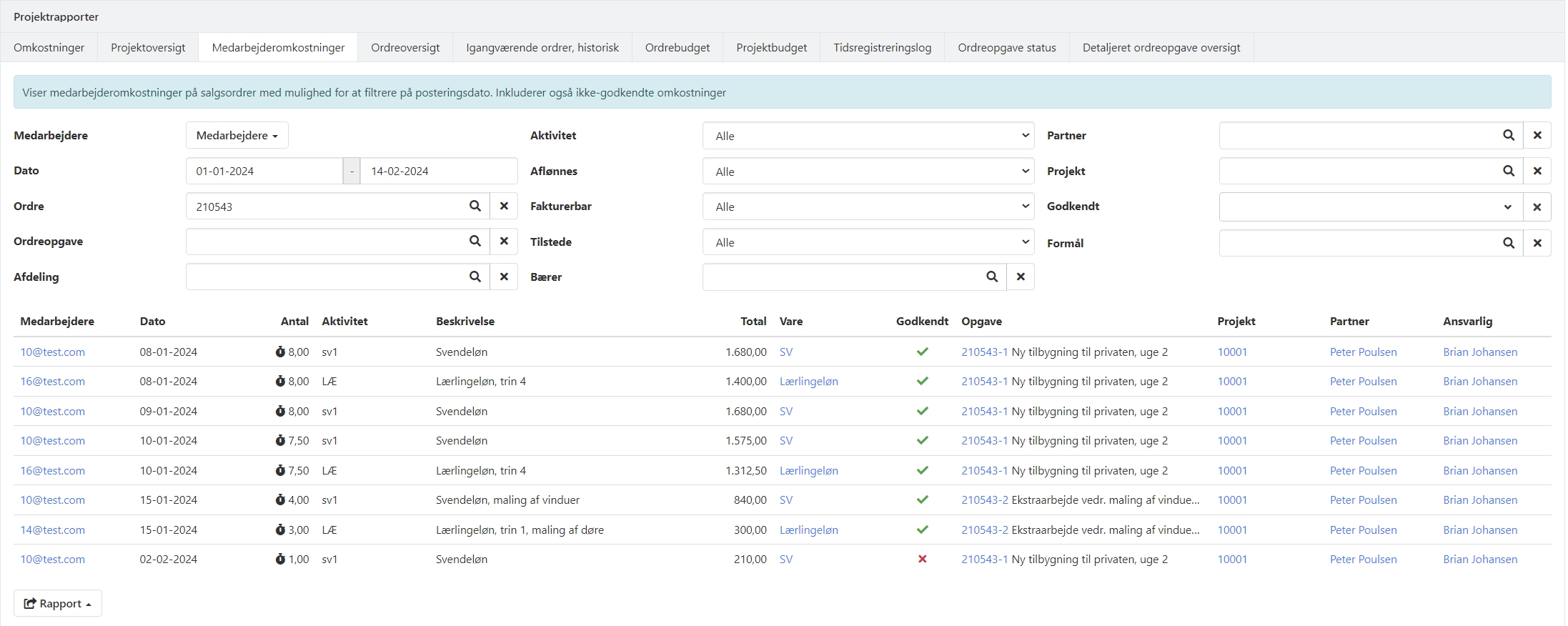
Task: Open the Tidsregistreringslog tab
Action: pos(882,48)
